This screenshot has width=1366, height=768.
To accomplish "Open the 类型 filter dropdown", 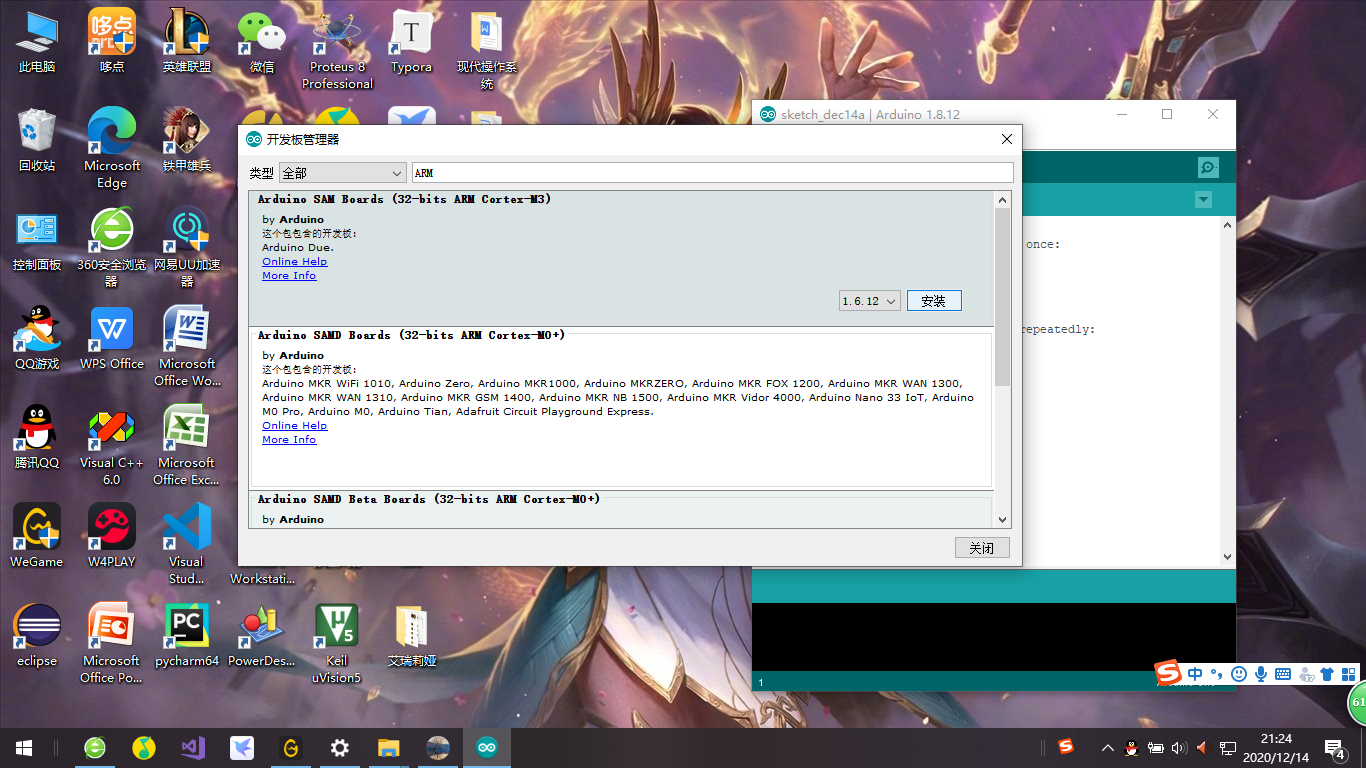I will 343,173.
